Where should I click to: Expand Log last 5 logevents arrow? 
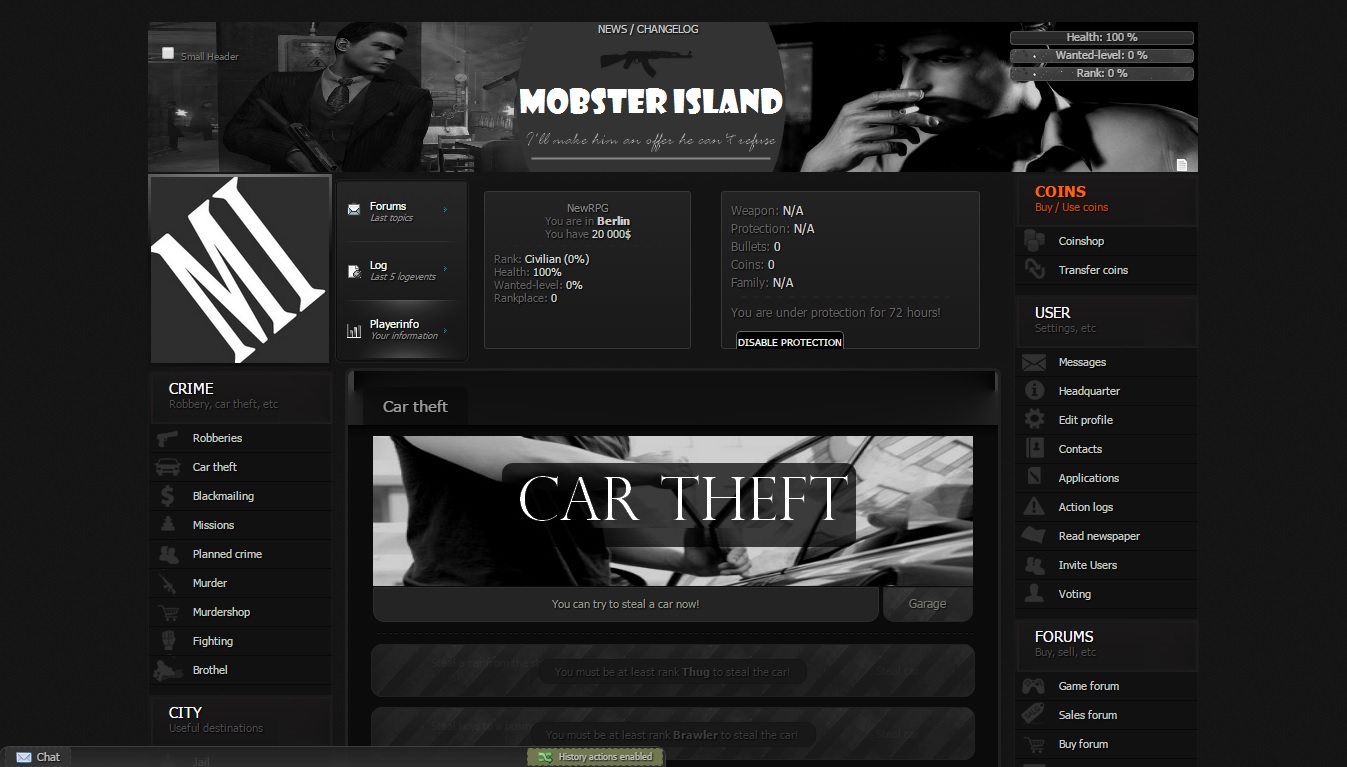445,269
